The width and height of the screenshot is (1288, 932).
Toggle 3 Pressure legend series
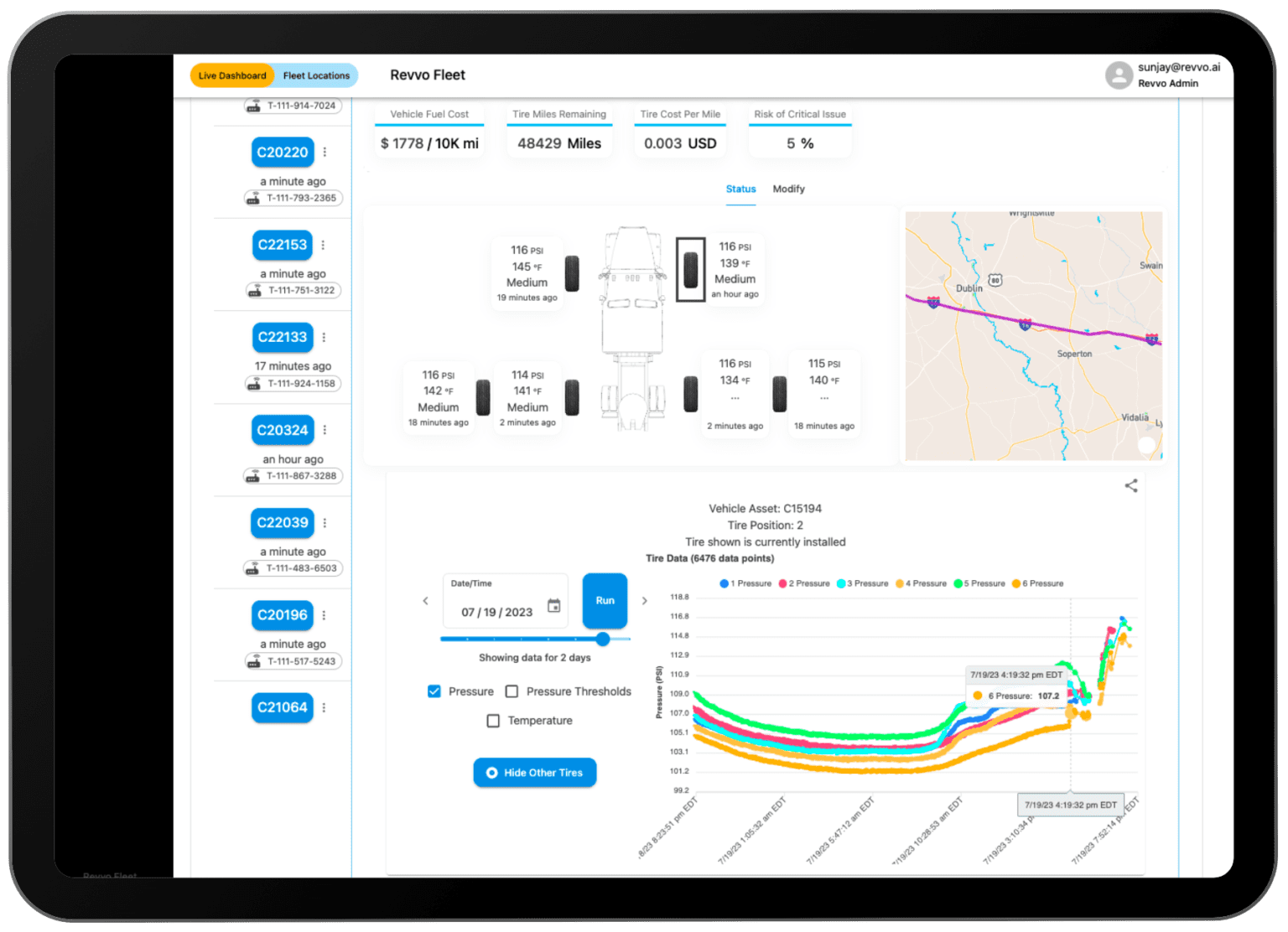pos(862,583)
